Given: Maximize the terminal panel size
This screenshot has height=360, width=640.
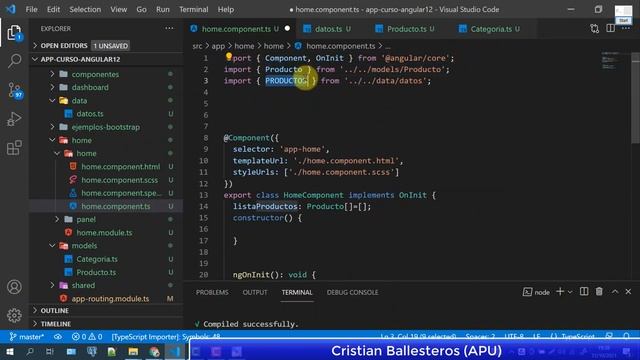Looking at the screenshot, I should point(615,291).
